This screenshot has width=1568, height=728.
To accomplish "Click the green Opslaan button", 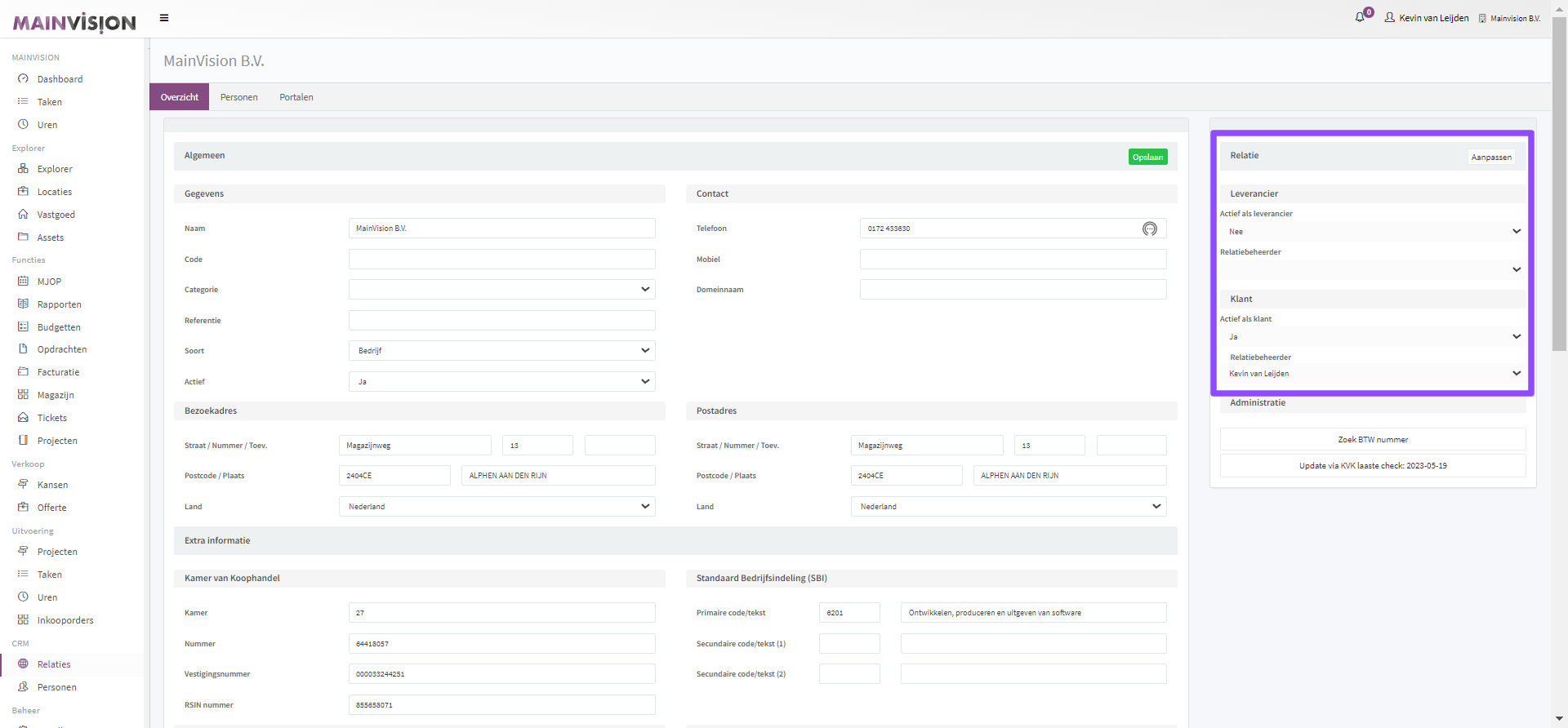I will (1147, 157).
